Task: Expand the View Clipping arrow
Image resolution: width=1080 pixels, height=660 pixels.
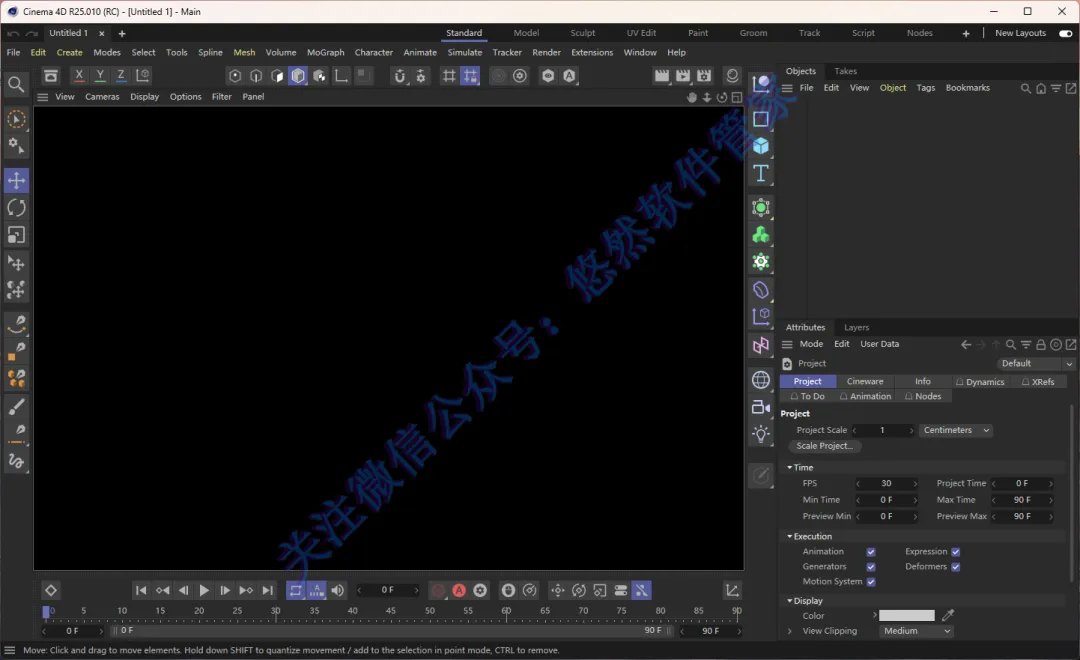Action: tap(789, 631)
